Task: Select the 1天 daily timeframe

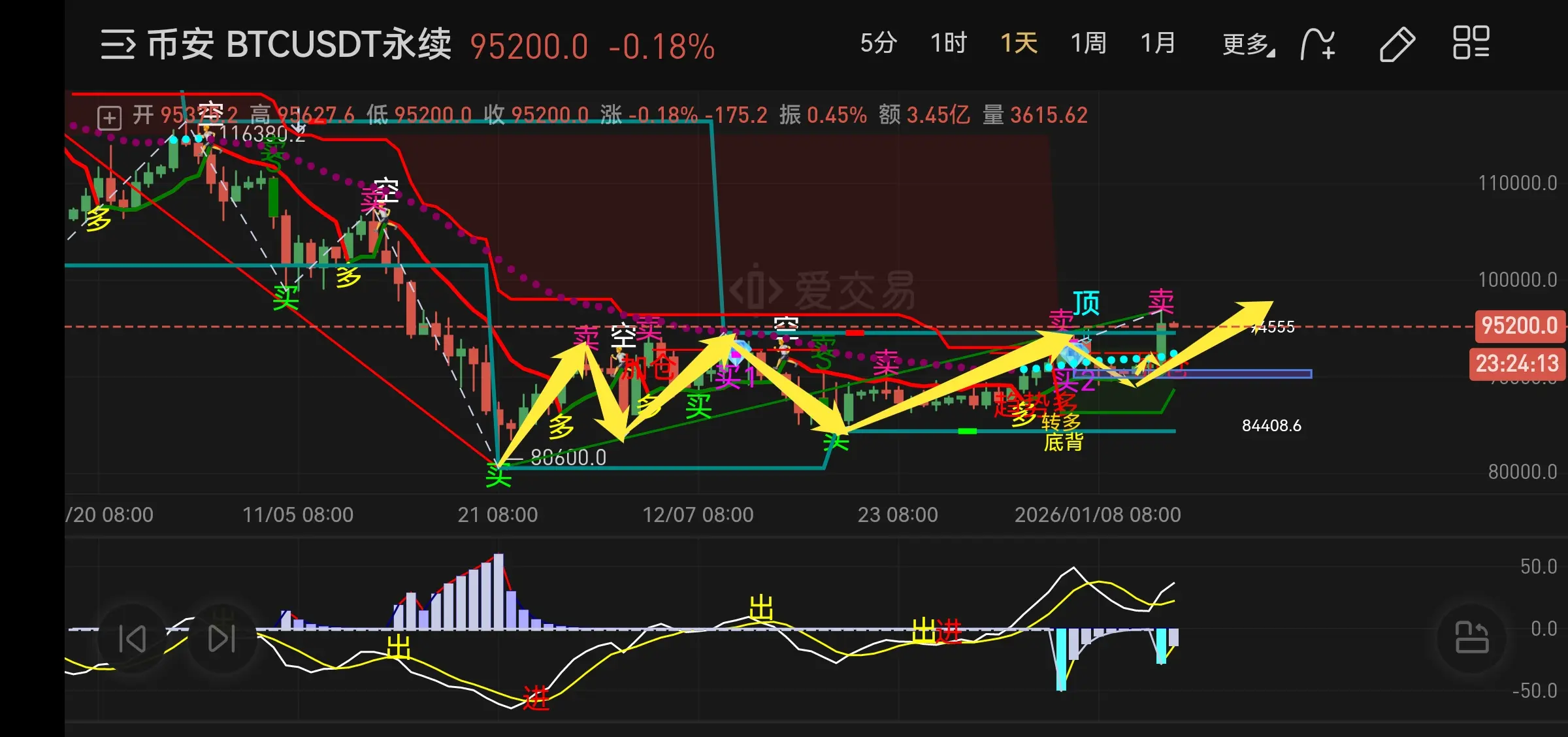Action: (x=1019, y=44)
